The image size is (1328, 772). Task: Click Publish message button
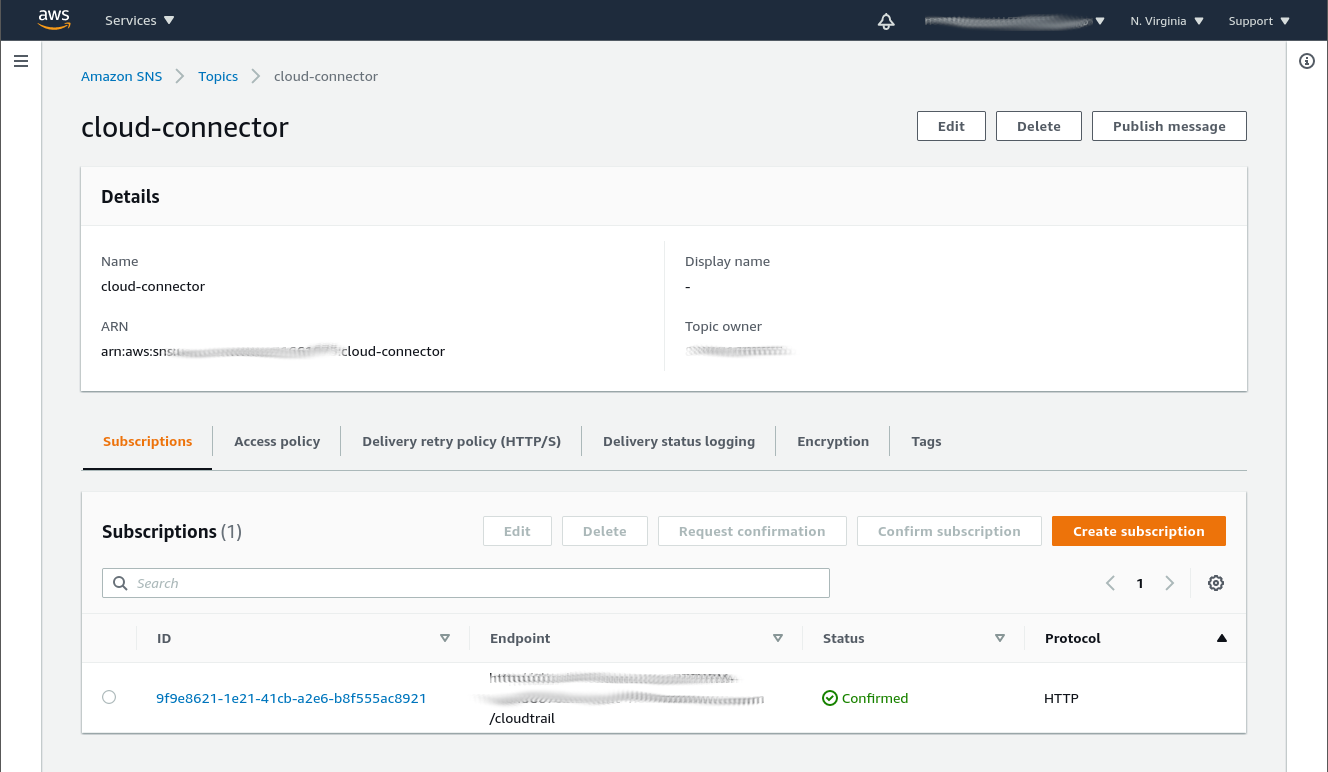click(1169, 126)
